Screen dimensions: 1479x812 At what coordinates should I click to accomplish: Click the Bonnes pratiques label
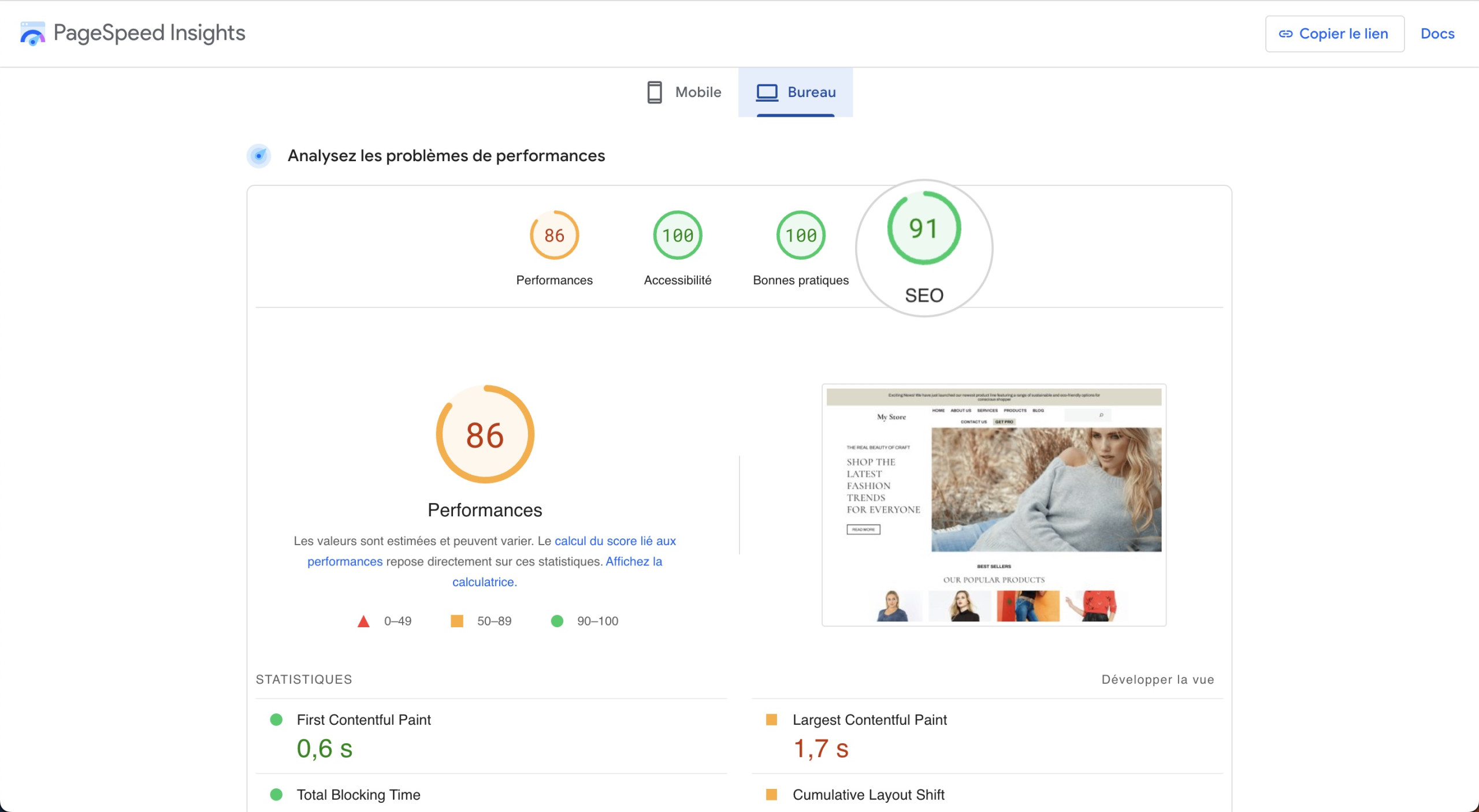point(801,280)
